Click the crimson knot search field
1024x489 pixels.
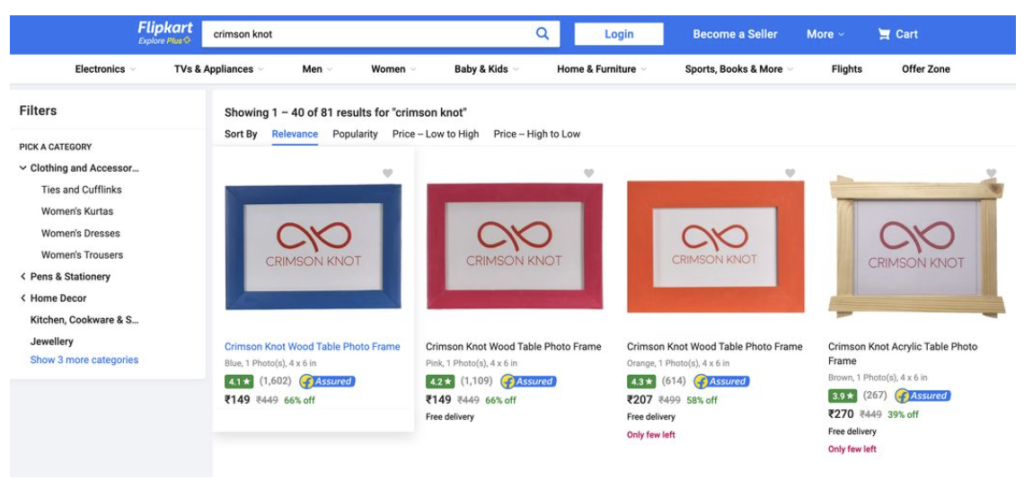click(x=370, y=34)
